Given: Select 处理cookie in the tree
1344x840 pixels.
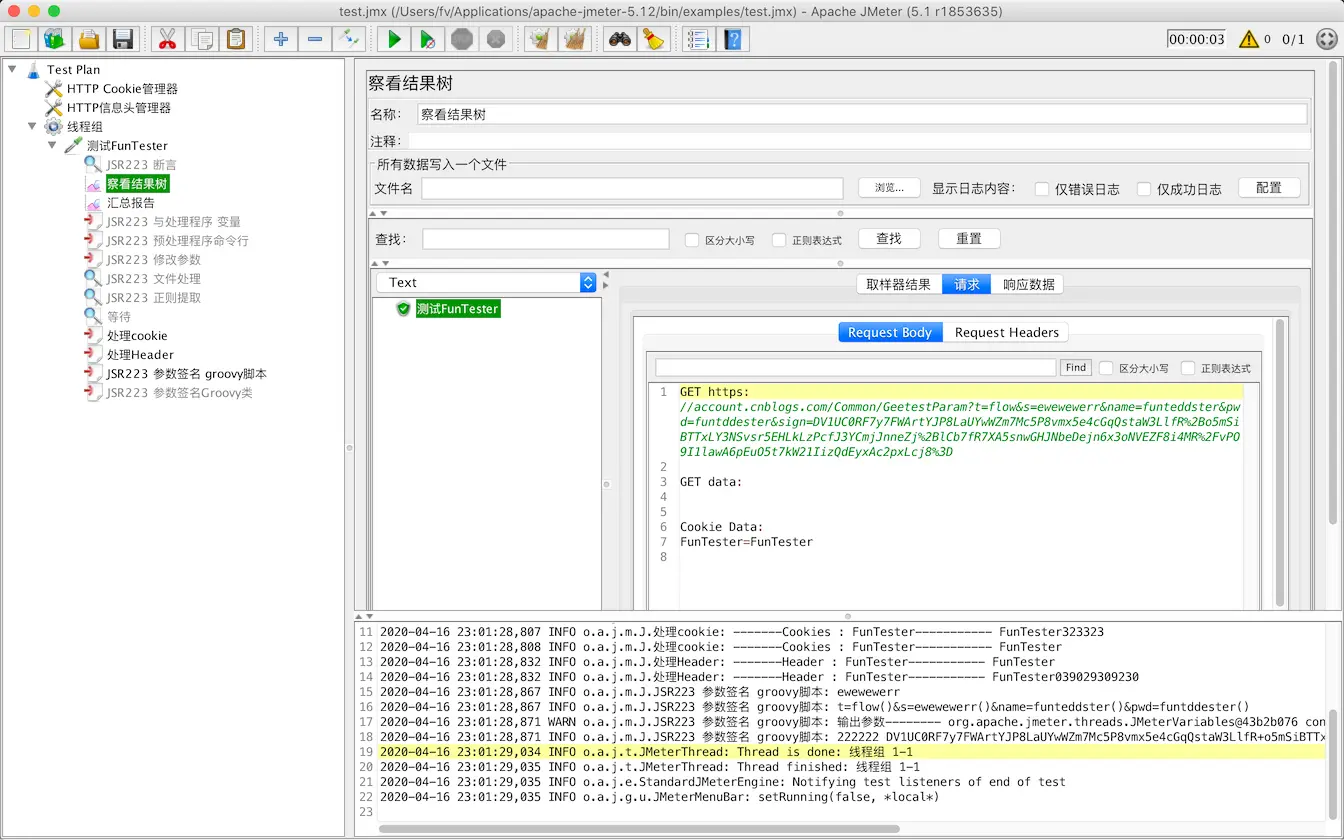Looking at the screenshot, I should (137, 336).
